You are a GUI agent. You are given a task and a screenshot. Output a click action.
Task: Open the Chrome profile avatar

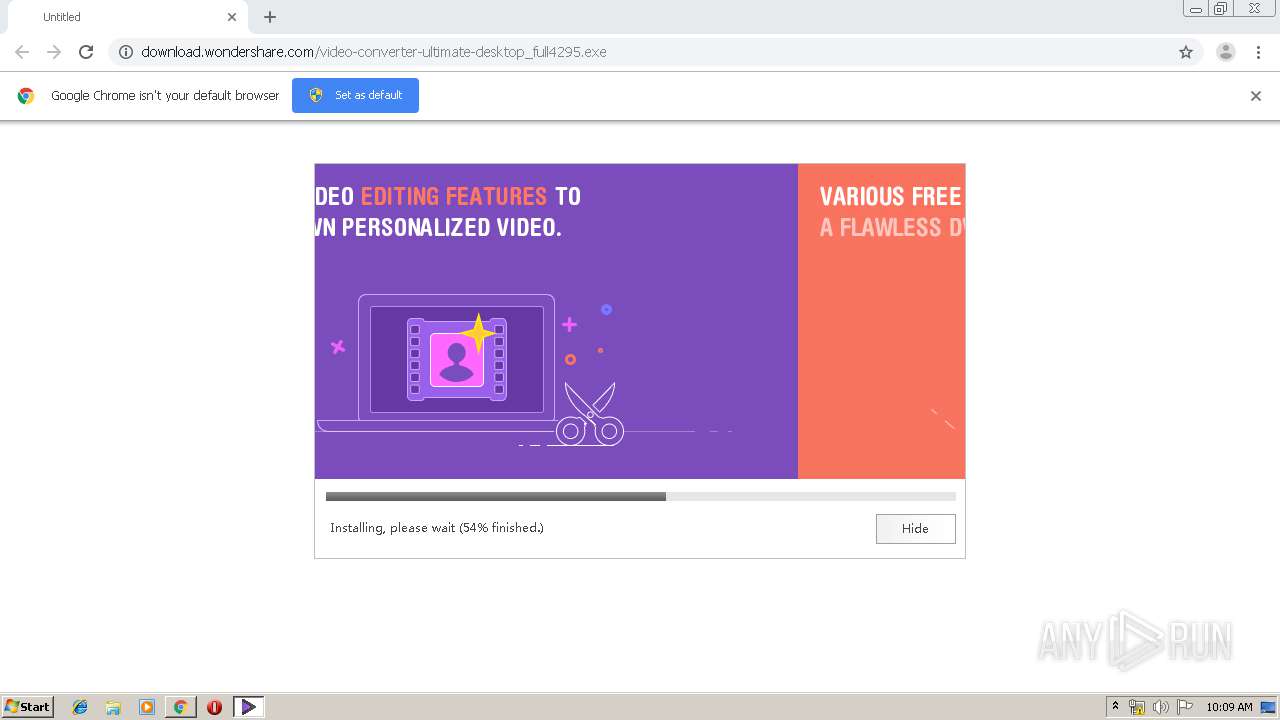point(1226,52)
